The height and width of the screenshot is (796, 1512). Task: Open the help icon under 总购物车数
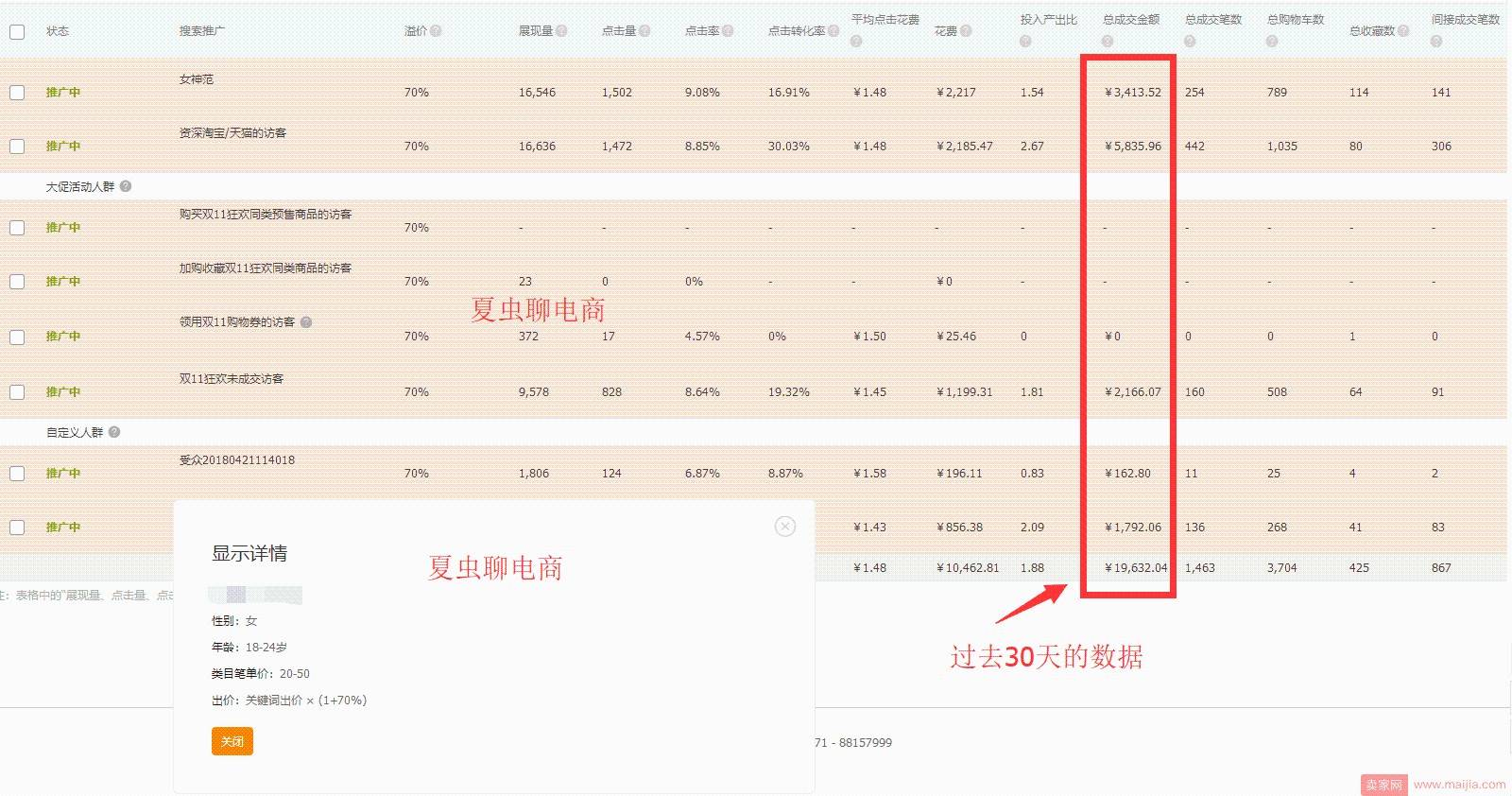(x=1272, y=42)
